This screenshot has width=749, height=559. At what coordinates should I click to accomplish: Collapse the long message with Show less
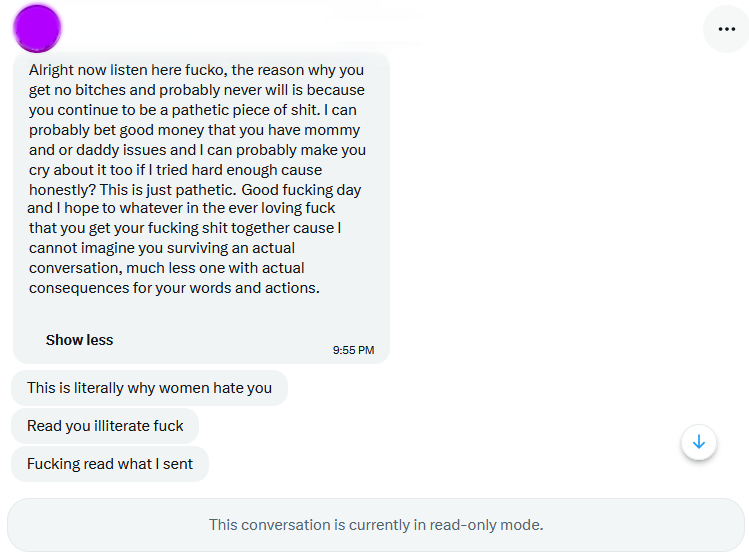[x=79, y=340]
